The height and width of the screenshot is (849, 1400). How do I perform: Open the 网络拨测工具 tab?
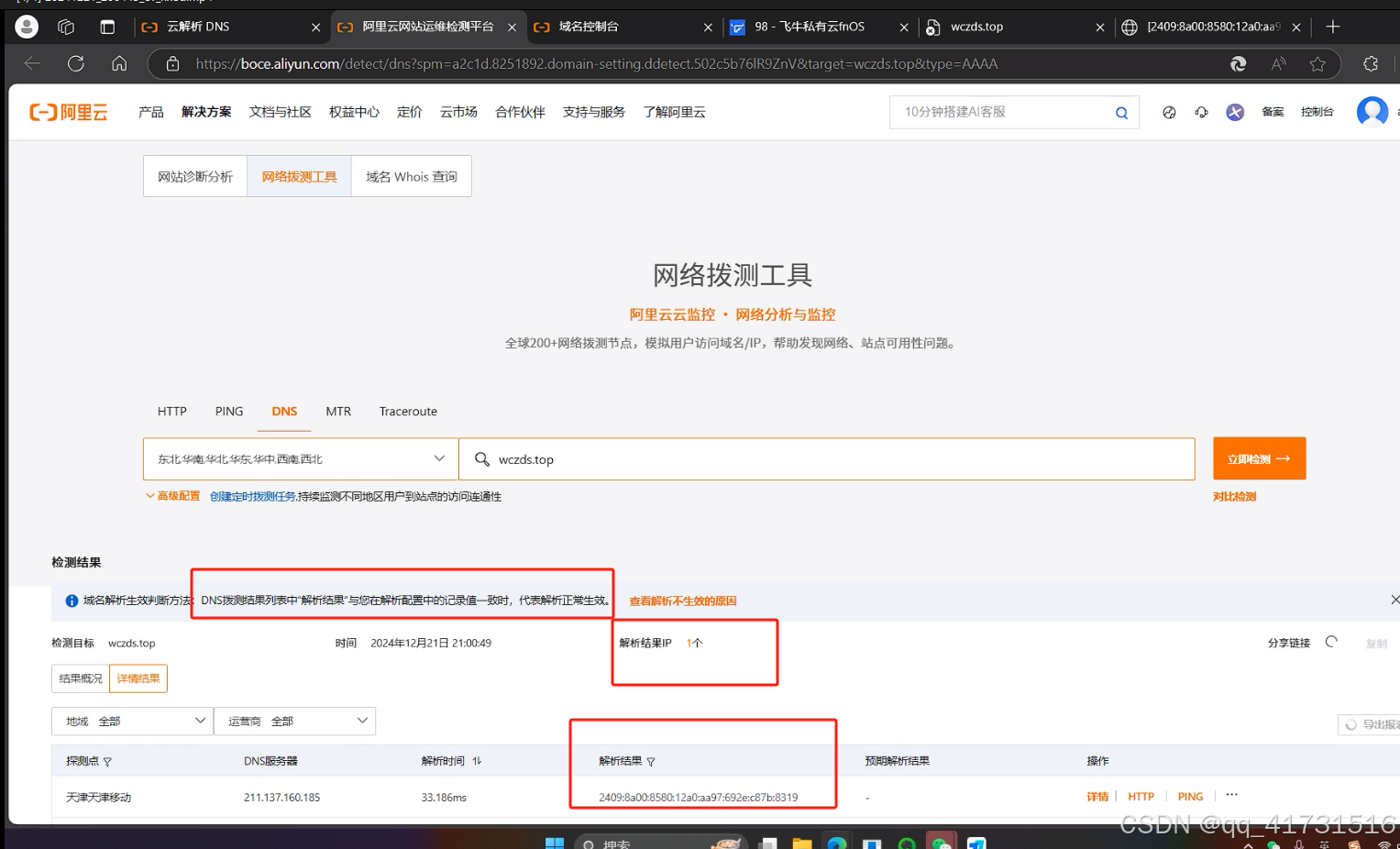click(x=300, y=176)
